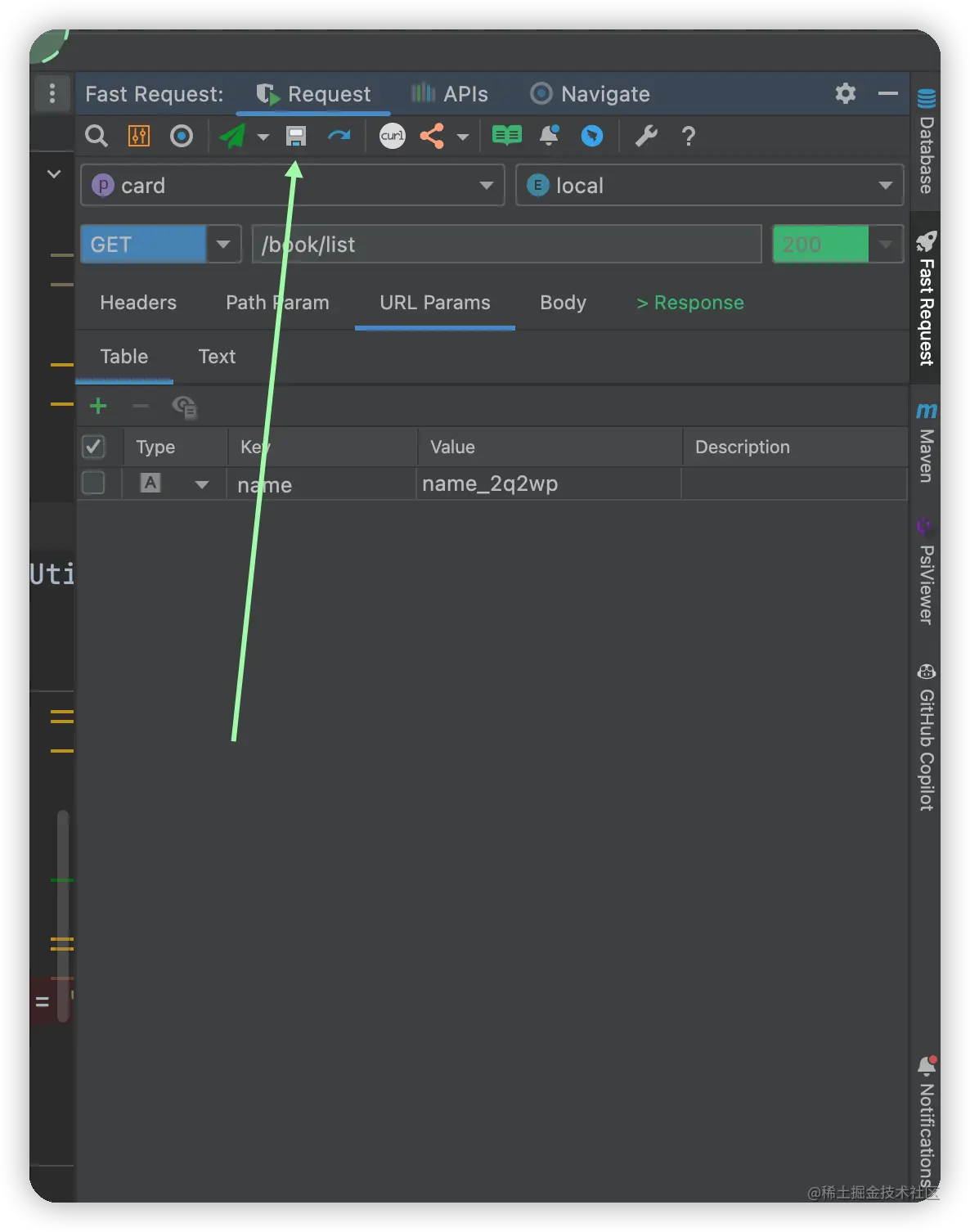The height and width of the screenshot is (1232, 970).
Task: Open the Fast Request side panel
Action: click(926, 298)
